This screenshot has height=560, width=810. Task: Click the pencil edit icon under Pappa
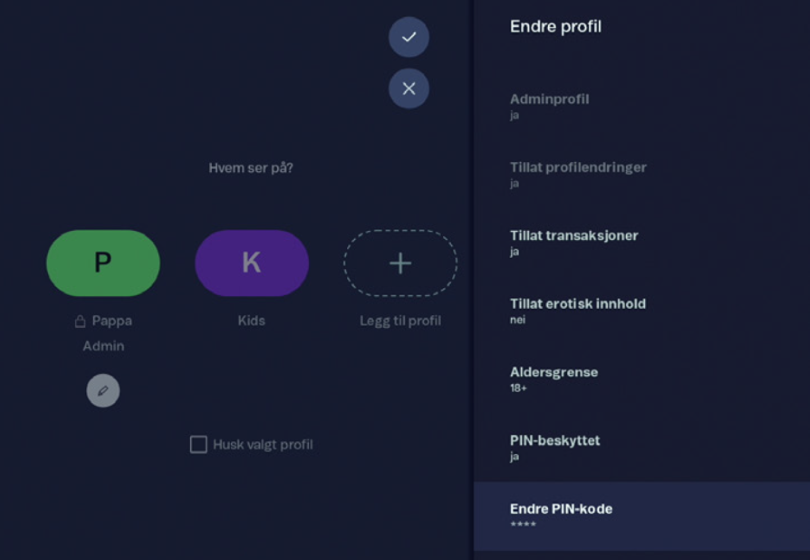(x=103, y=391)
